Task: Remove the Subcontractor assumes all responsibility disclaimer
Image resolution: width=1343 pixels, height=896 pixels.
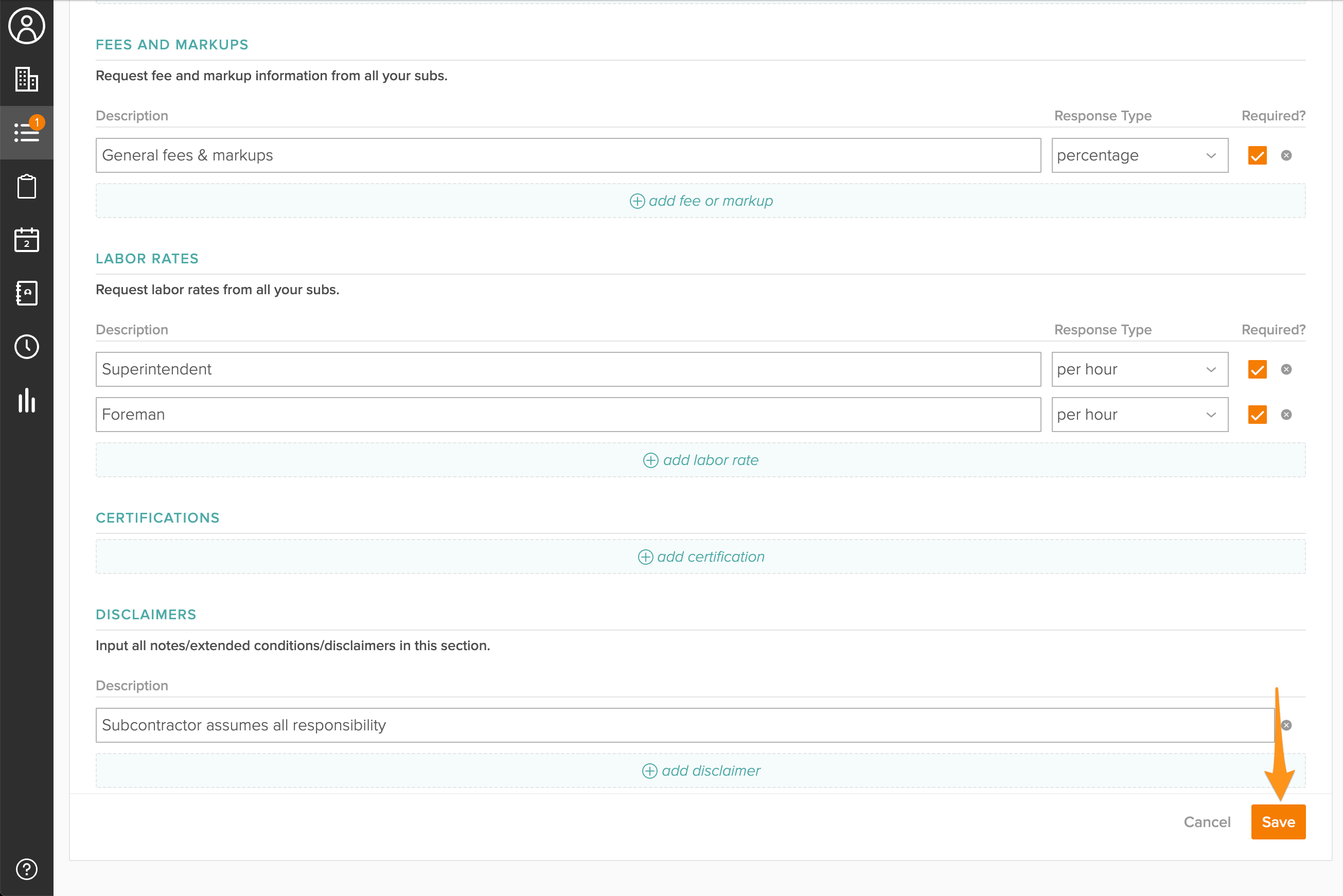Action: [x=1286, y=725]
